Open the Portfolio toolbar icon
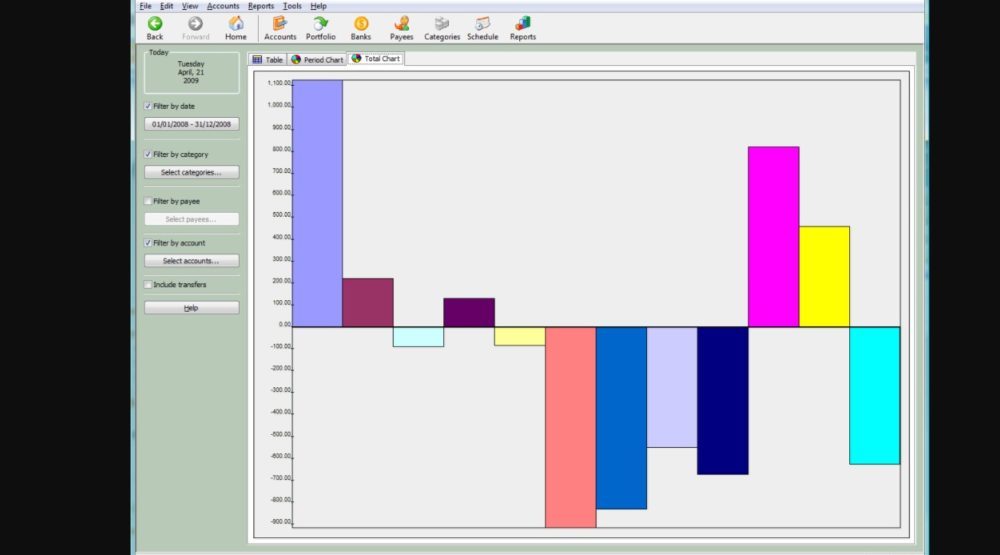The height and width of the screenshot is (555, 1000). point(321,23)
